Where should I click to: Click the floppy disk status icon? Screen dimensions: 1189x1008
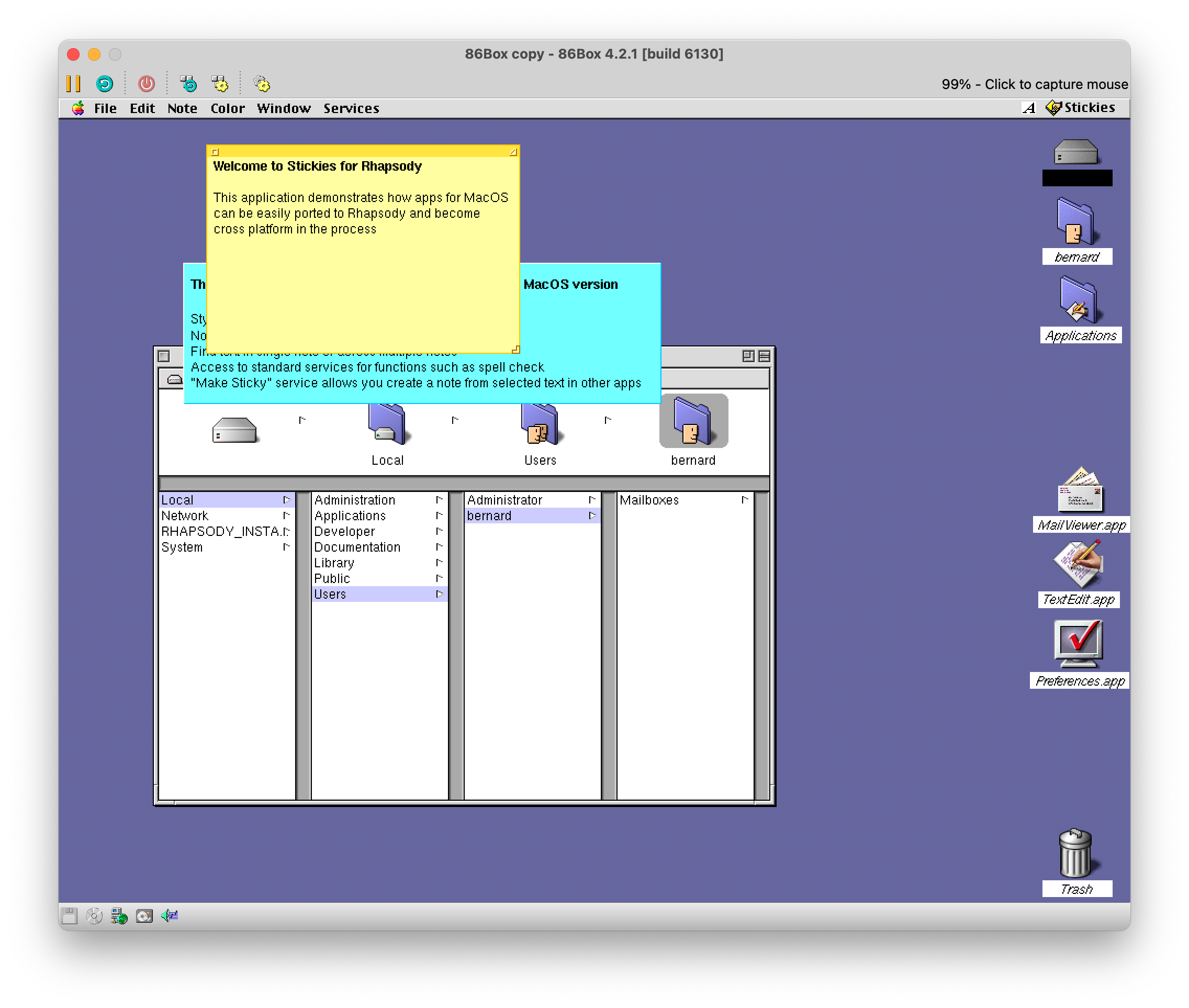(69, 916)
